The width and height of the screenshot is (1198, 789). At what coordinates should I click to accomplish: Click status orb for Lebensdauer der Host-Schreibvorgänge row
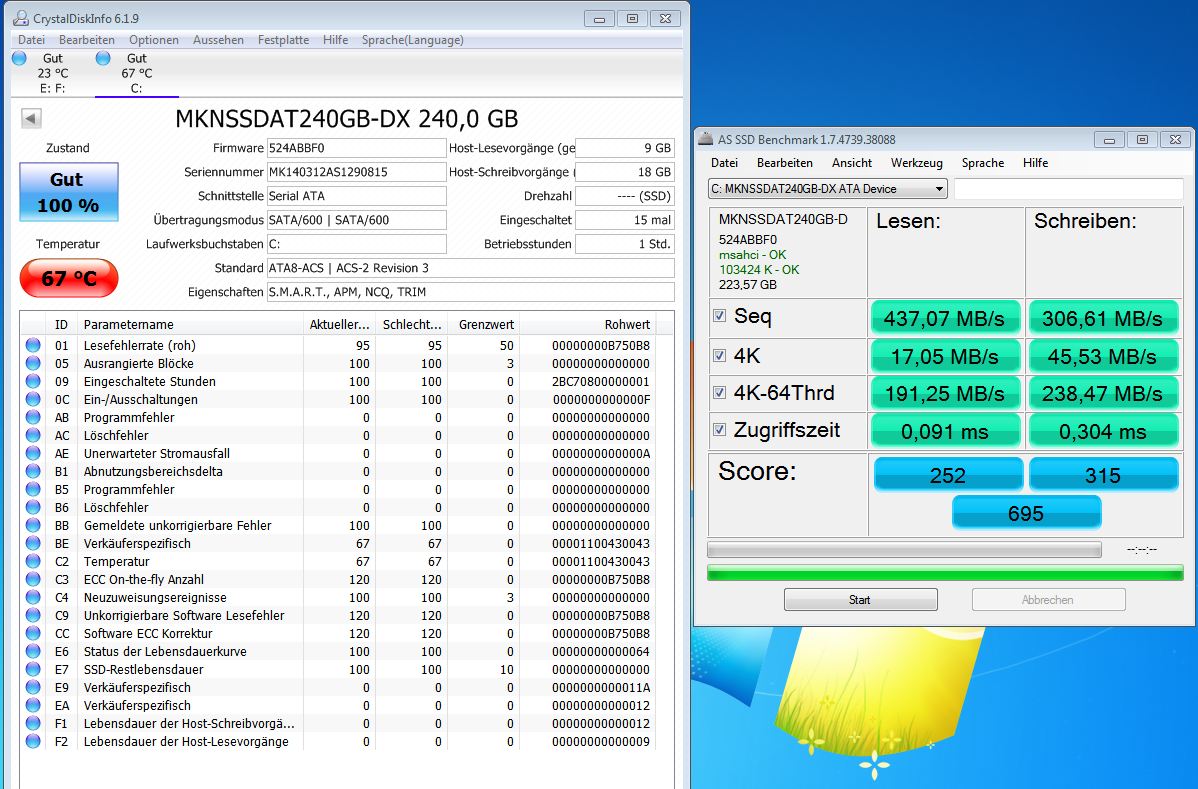point(33,723)
